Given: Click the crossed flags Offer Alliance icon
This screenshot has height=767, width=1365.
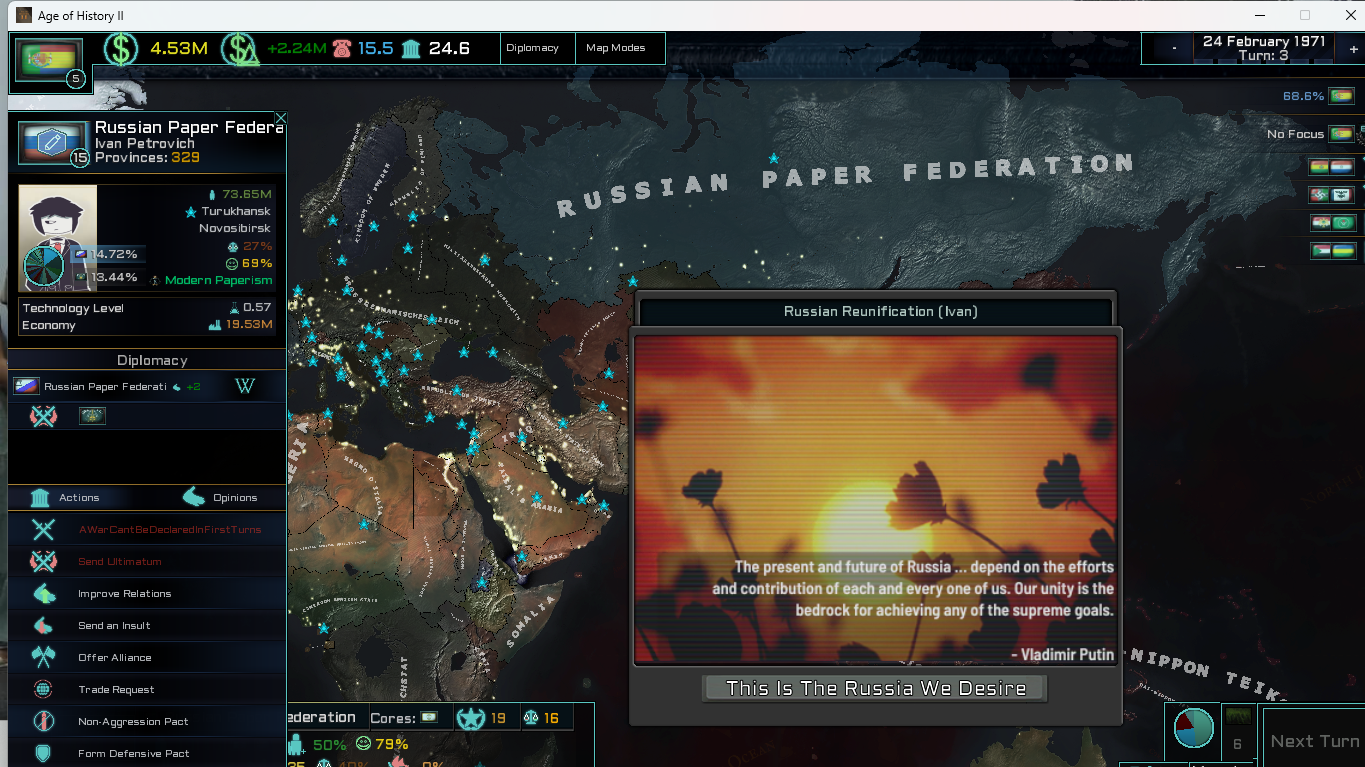Looking at the screenshot, I should pos(44,658).
